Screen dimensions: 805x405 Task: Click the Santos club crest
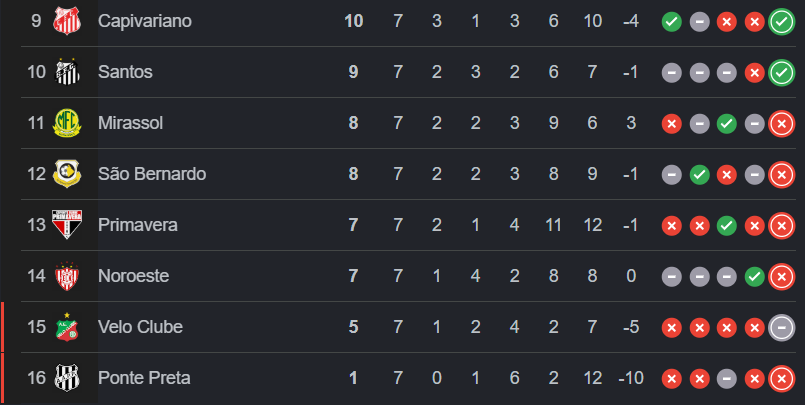[66, 72]
